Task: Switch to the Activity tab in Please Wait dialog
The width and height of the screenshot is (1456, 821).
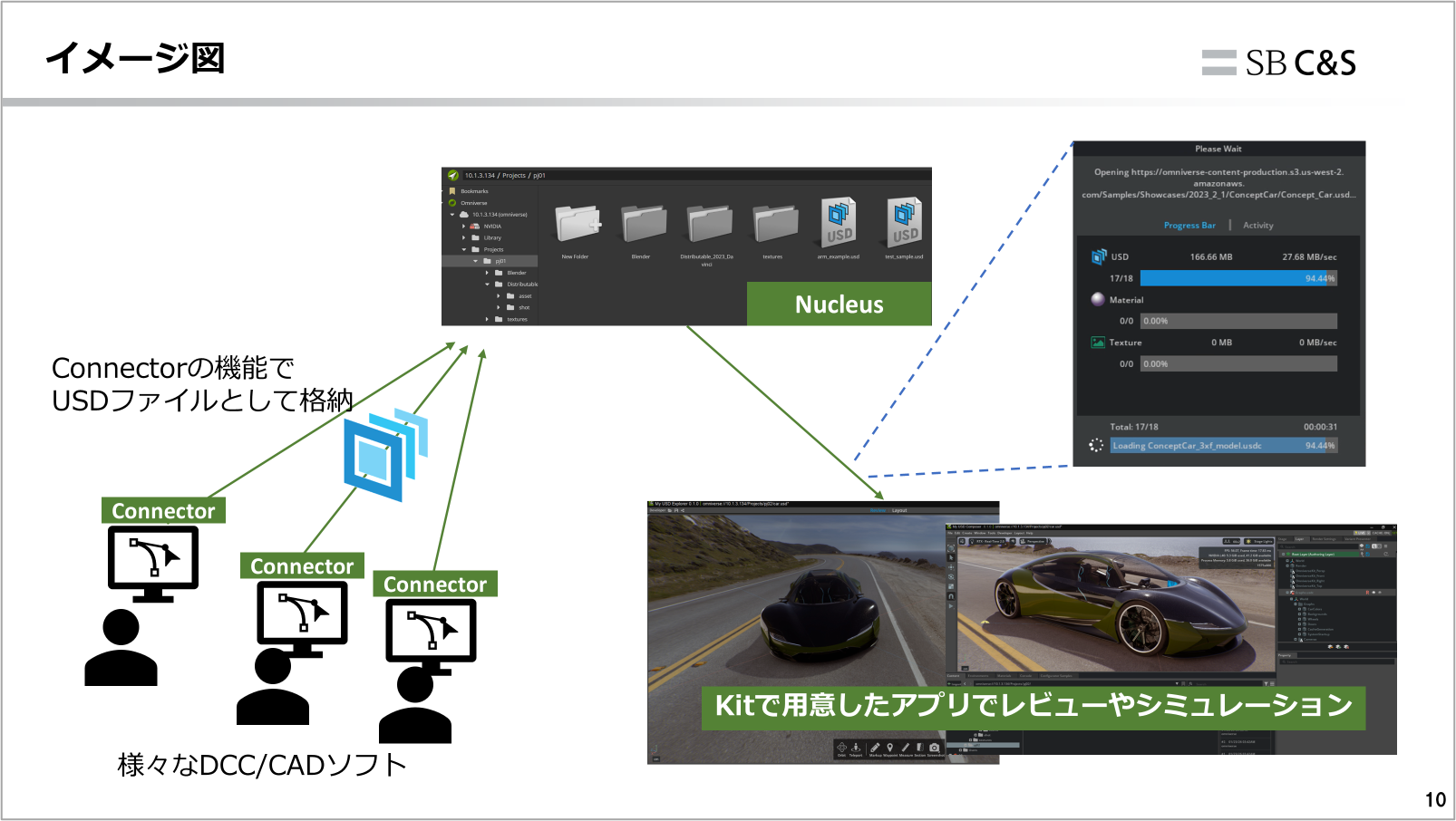Action: pos(1258,226)
